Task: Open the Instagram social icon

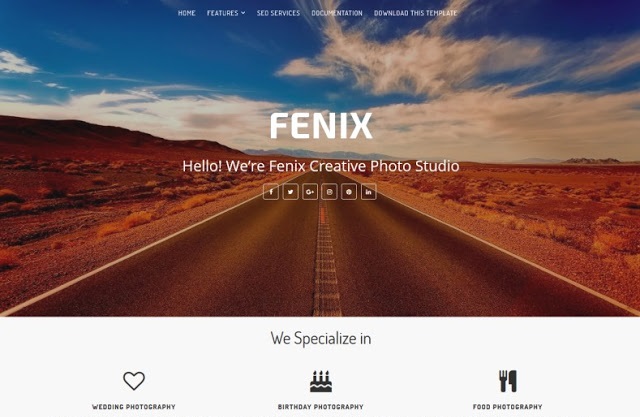Action: pos(329,192)
